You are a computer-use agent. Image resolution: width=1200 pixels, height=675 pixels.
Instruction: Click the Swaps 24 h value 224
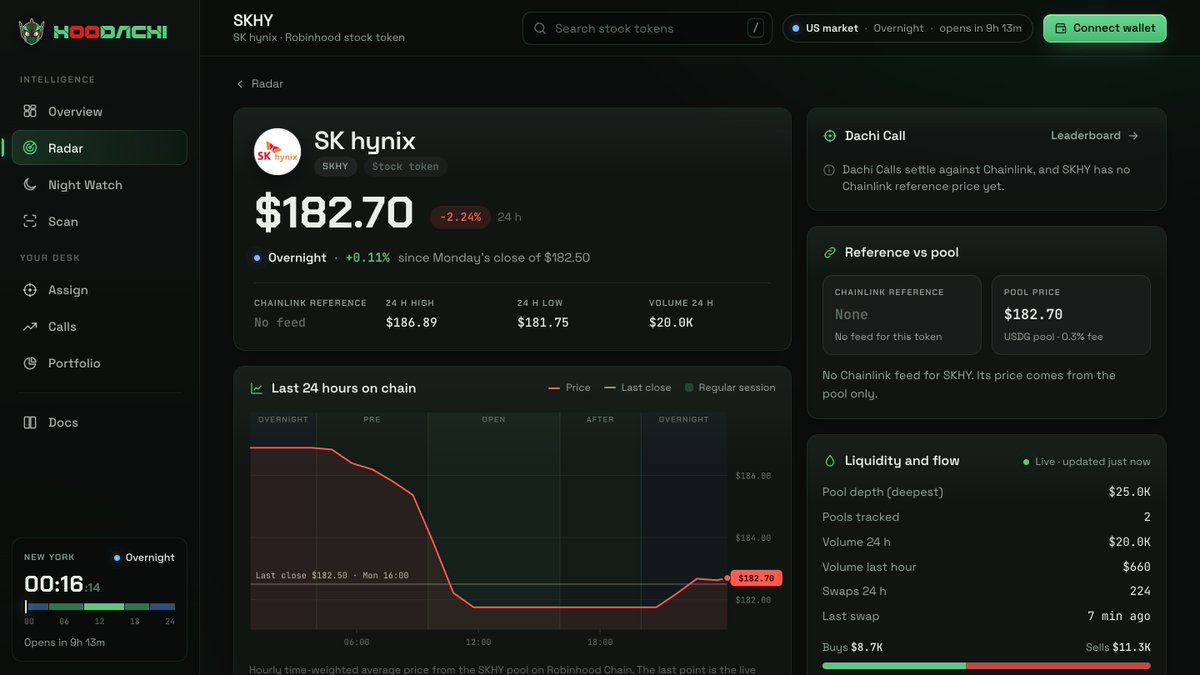click(1140, 592)
